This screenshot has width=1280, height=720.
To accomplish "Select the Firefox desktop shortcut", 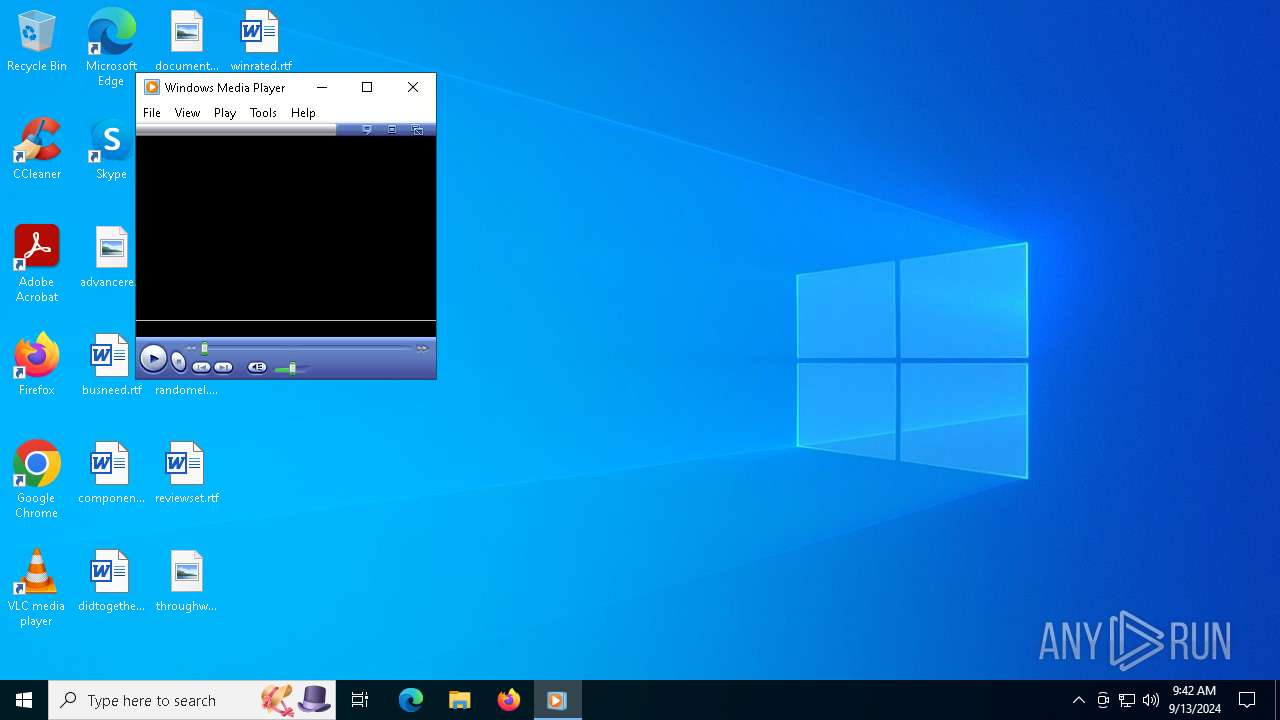I will [x=37, y=365].
